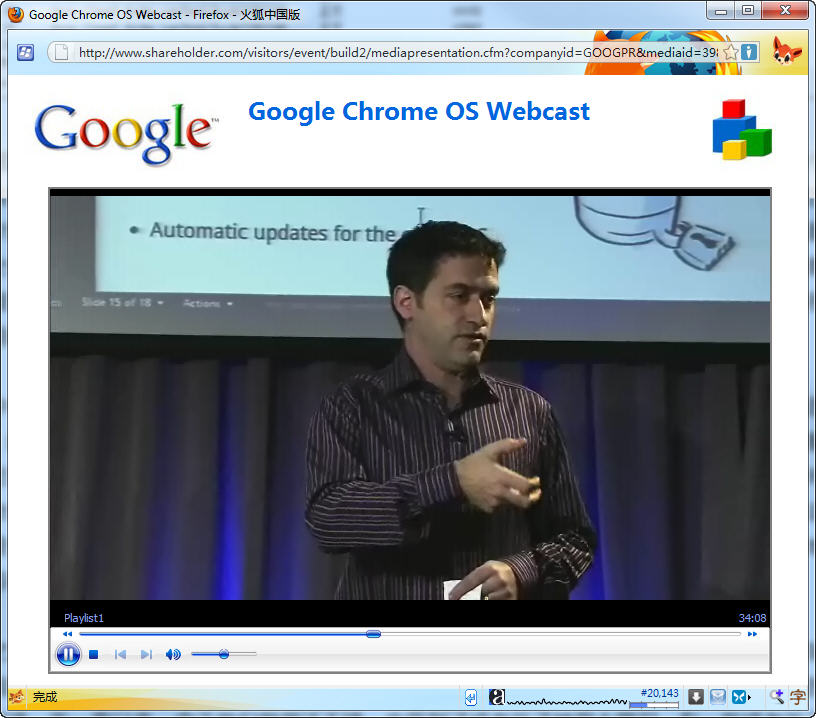Open the blue info icon in address bar
Image resolution: width=816 pixels, height=718 pixels.
pyautogui.click(x=749, y=52)
